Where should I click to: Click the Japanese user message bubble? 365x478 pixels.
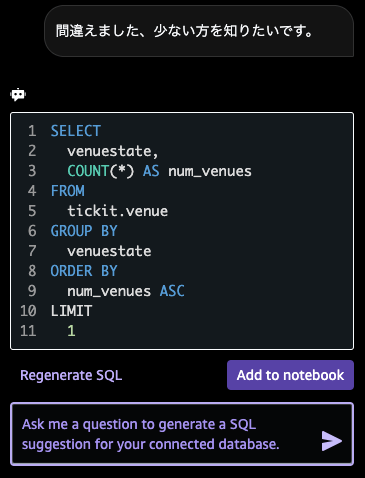(199, 31)
